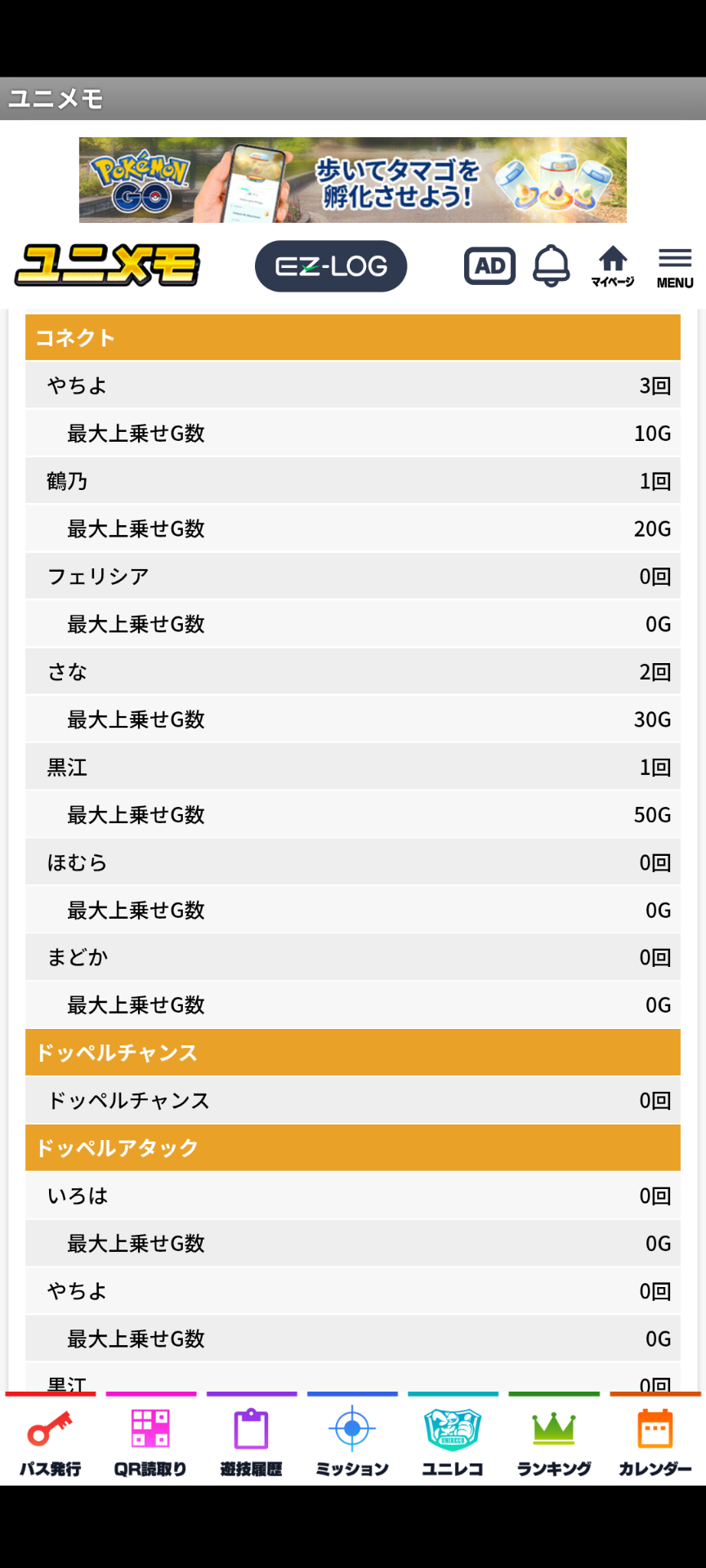The image size is (706, 1568).
Task: Tap the ドッペルアタック section header
Action: tap(353, 1147)
